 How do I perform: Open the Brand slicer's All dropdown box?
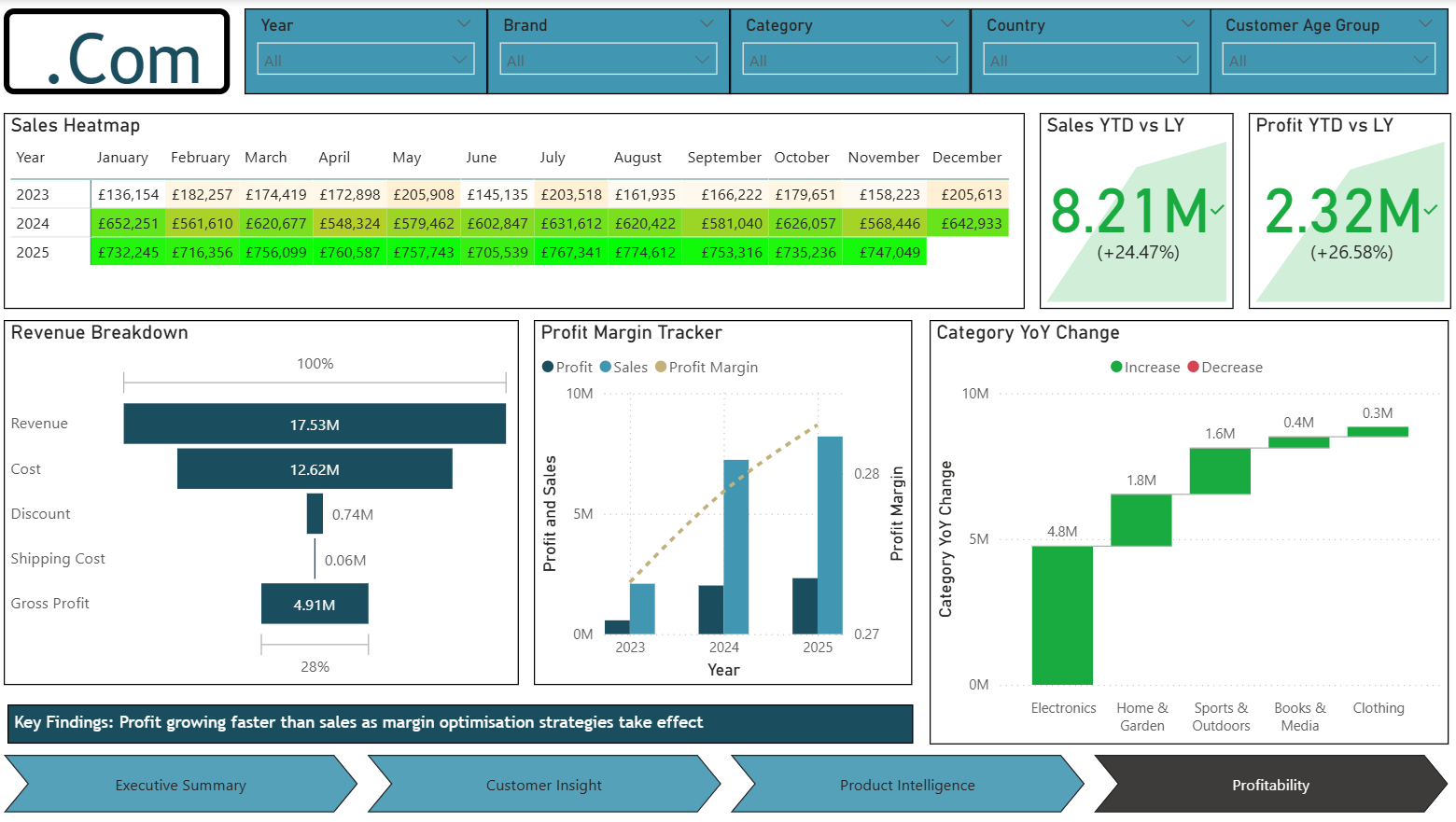coord(608,60)
